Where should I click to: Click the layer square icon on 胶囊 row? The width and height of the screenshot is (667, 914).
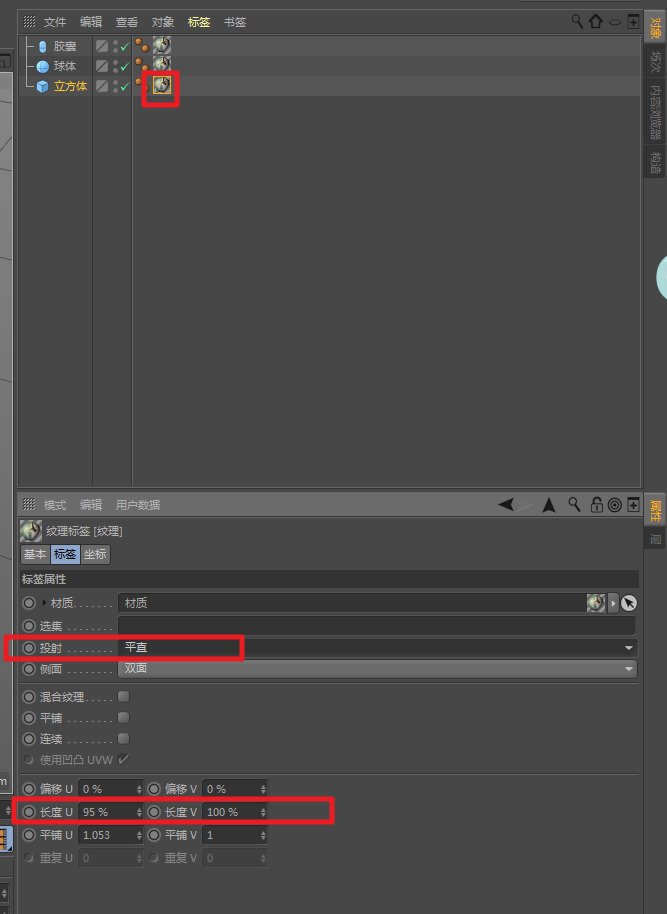point(102,46)
